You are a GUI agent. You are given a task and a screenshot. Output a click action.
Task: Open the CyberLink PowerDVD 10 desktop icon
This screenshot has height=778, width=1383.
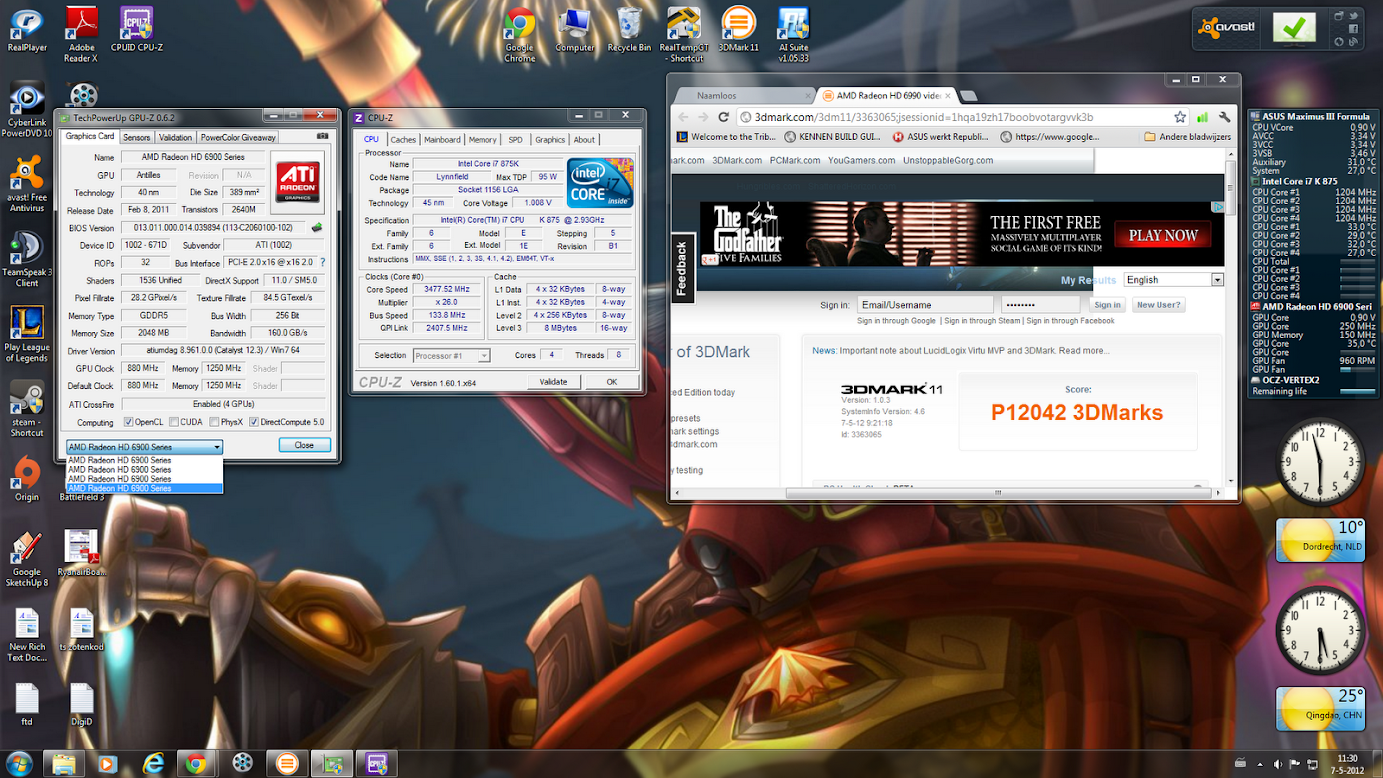(x=27, y=110)
